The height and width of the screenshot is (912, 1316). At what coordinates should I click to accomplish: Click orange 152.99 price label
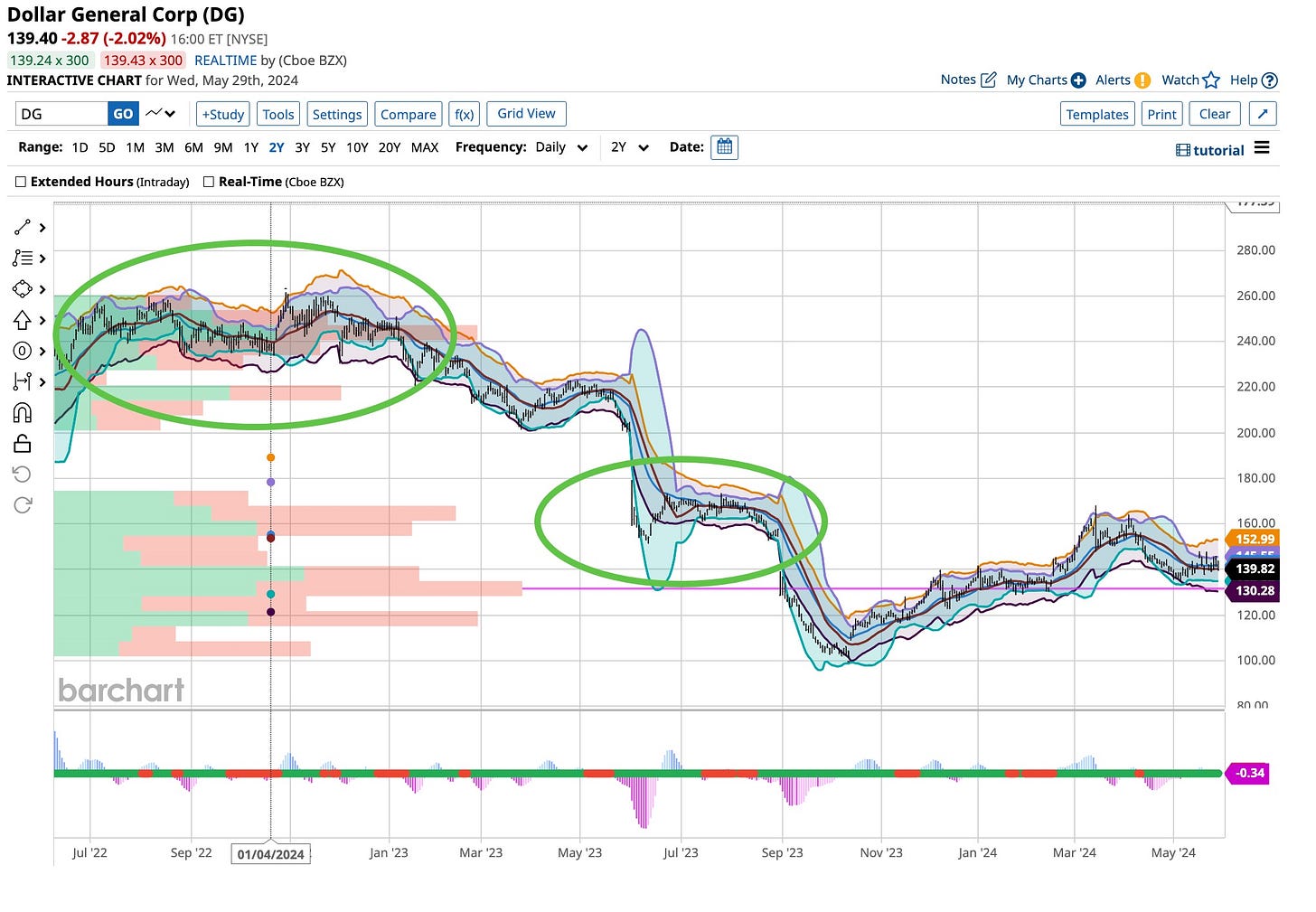click(x=1255, y=539)
